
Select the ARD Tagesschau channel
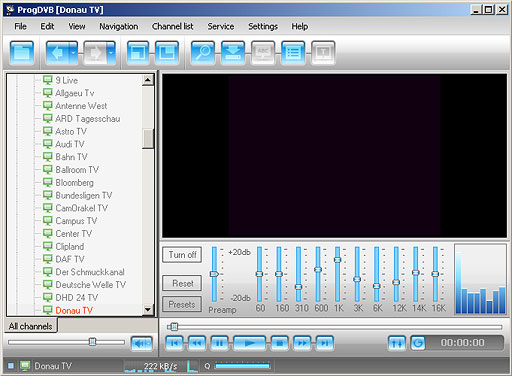pyautogui.click(x=88, y=119)
